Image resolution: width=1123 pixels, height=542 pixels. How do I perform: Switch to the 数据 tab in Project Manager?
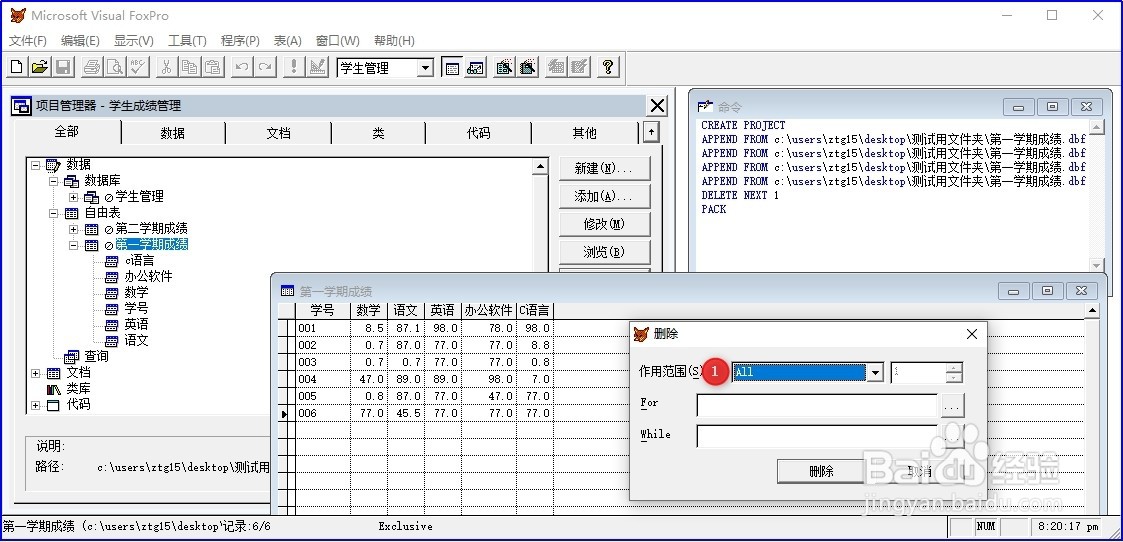point(173,133)
